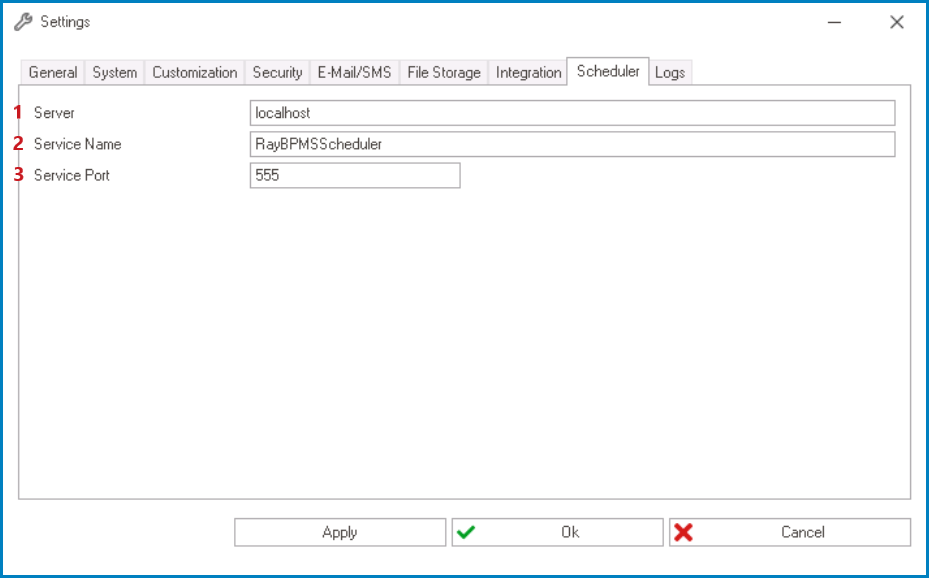929x578 pixels.
Task: Click the Service Port field showing 555
Action: [x=353, y=176]
